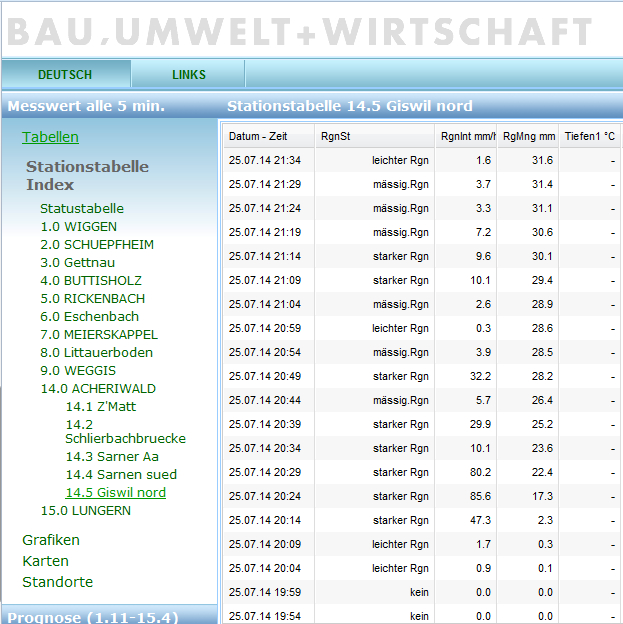Image resolution: width=623 pixels, height=624 pixels.
Task: Open the Grafiken section
Action: [x=50, y=540]
